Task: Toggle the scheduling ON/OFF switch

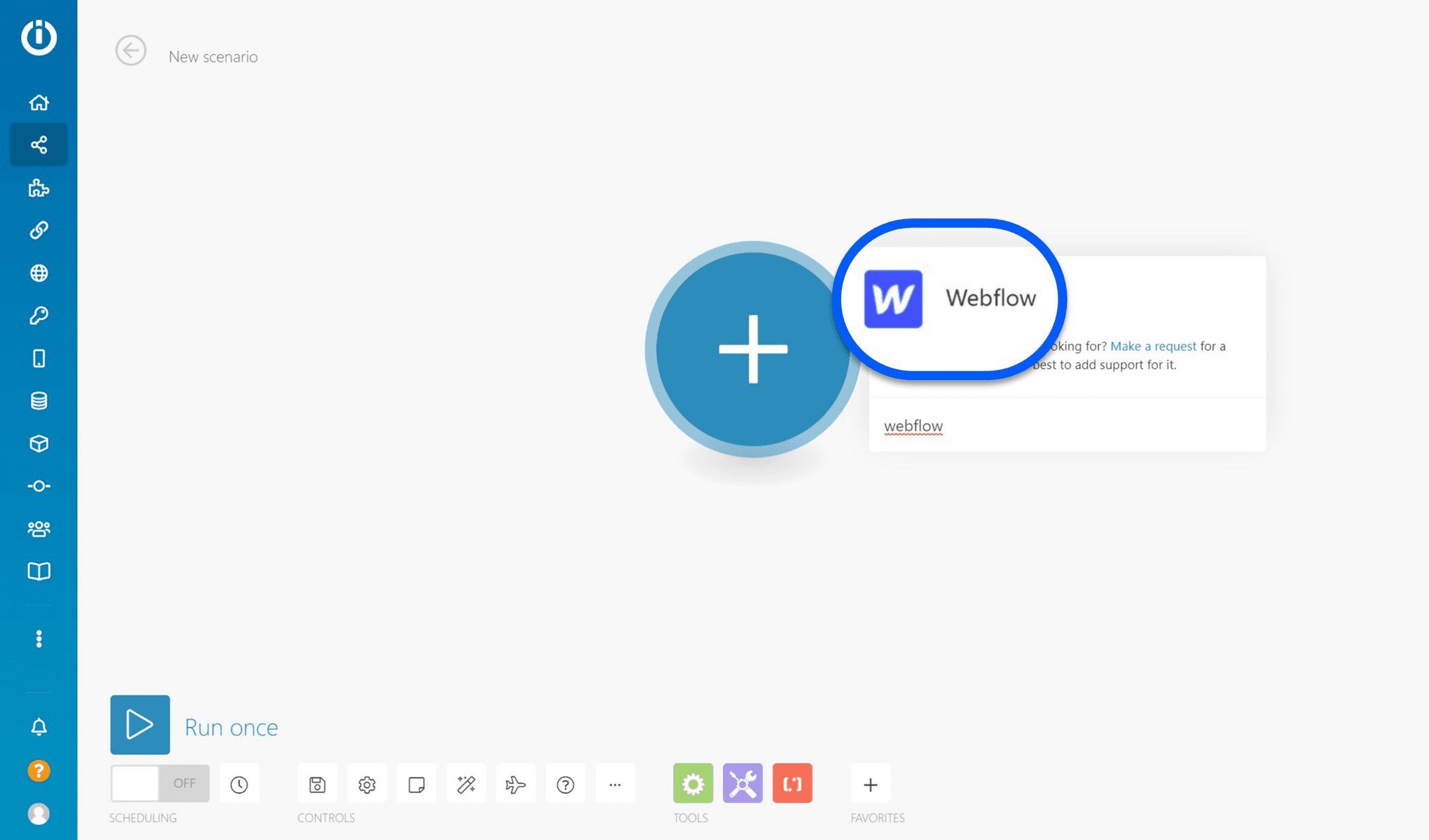Action: click(160, 784)
